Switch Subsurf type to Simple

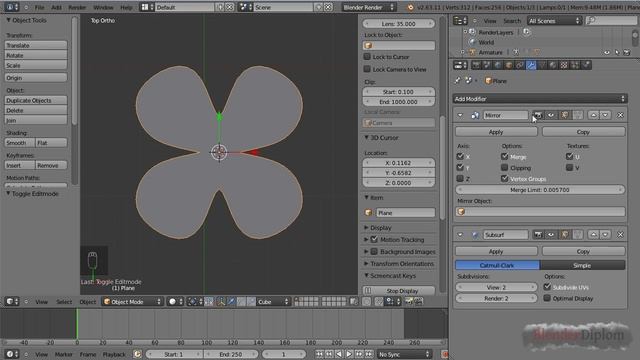pos(582,265)
